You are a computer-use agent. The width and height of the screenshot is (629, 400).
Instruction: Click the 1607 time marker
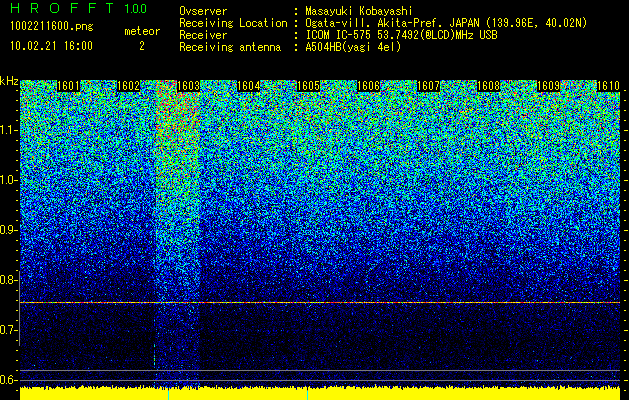pos(428,86)
